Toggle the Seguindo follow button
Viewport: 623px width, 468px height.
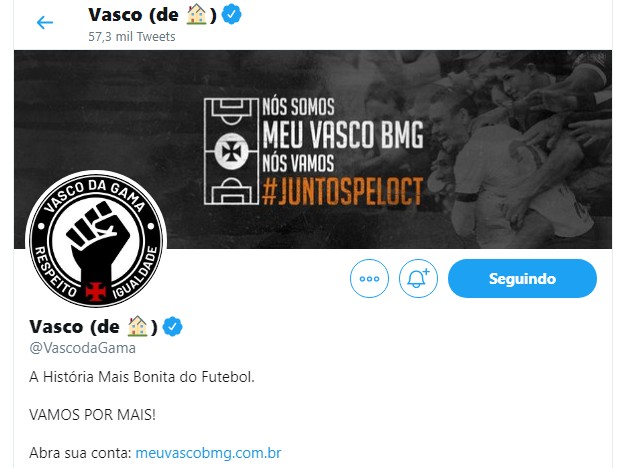522,278
